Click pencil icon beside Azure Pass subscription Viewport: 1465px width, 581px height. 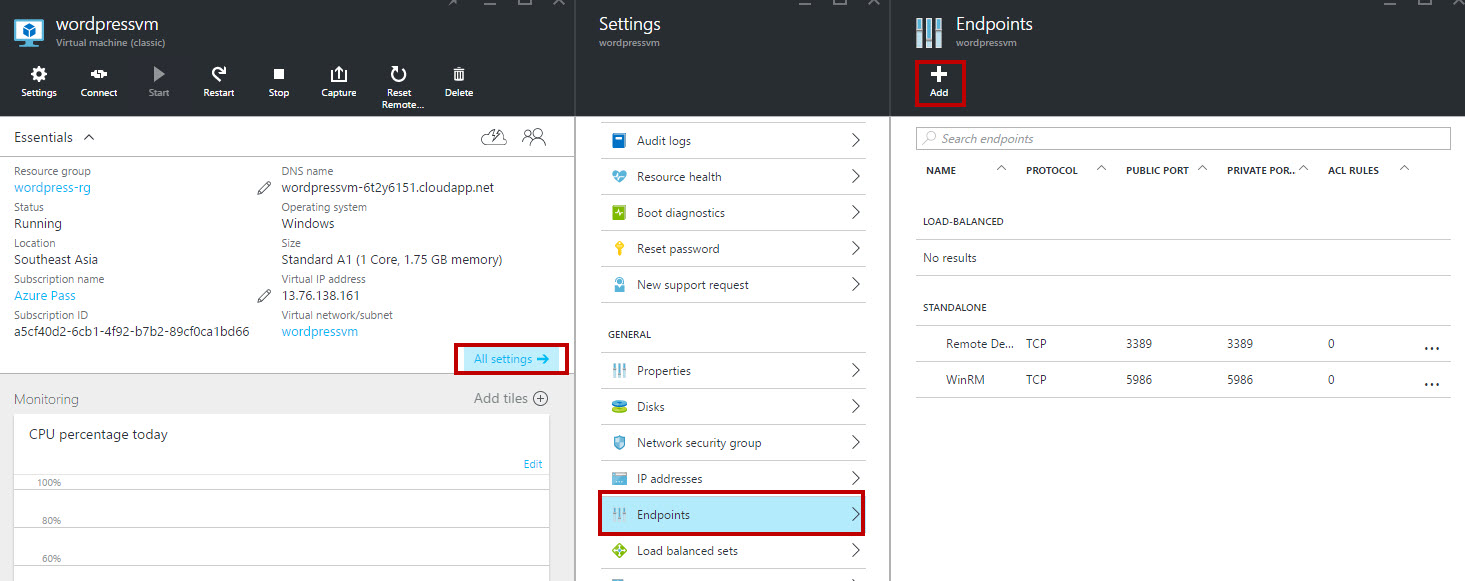click(264, 295)
